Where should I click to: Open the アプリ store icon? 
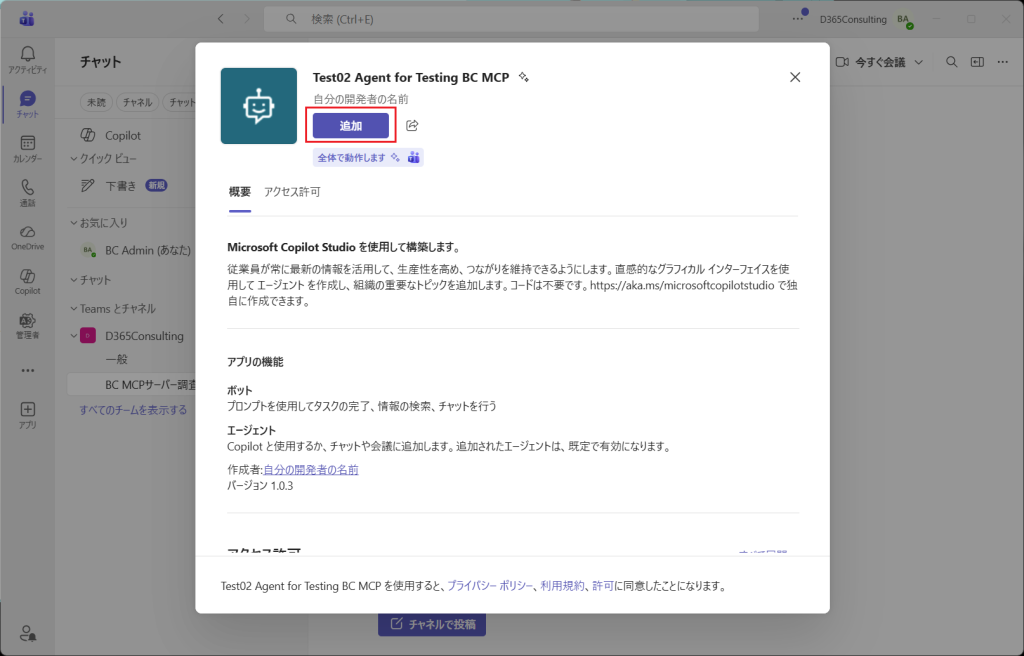[27, 415]
